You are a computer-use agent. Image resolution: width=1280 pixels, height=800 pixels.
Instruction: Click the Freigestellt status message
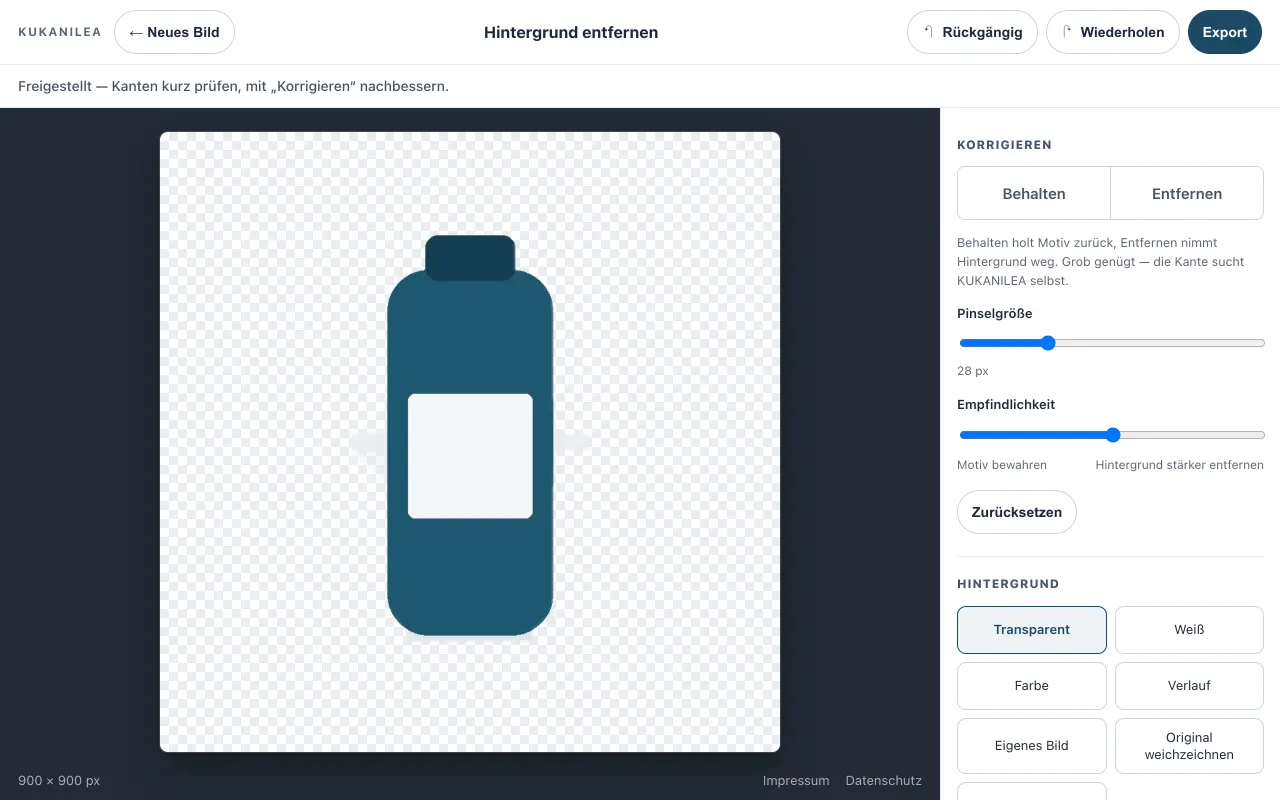[x=233, y=86]
